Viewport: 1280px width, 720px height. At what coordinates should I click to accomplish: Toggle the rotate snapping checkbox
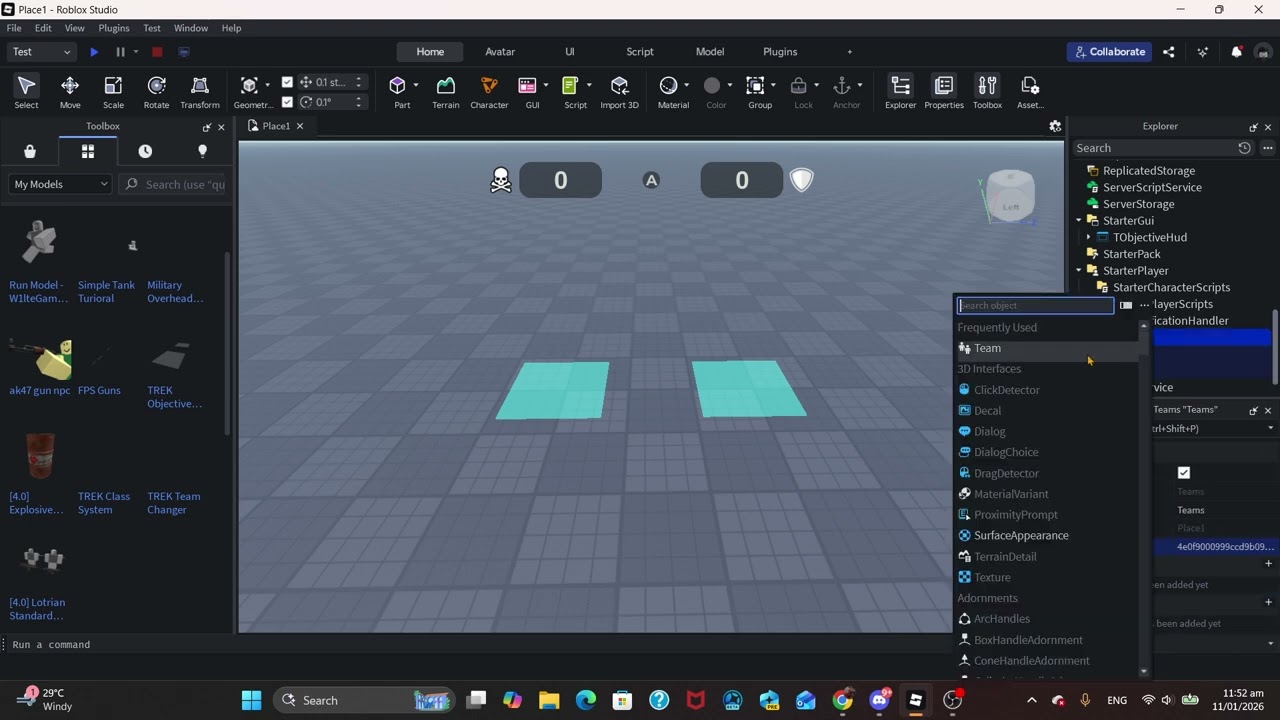[x=288, y=102]
